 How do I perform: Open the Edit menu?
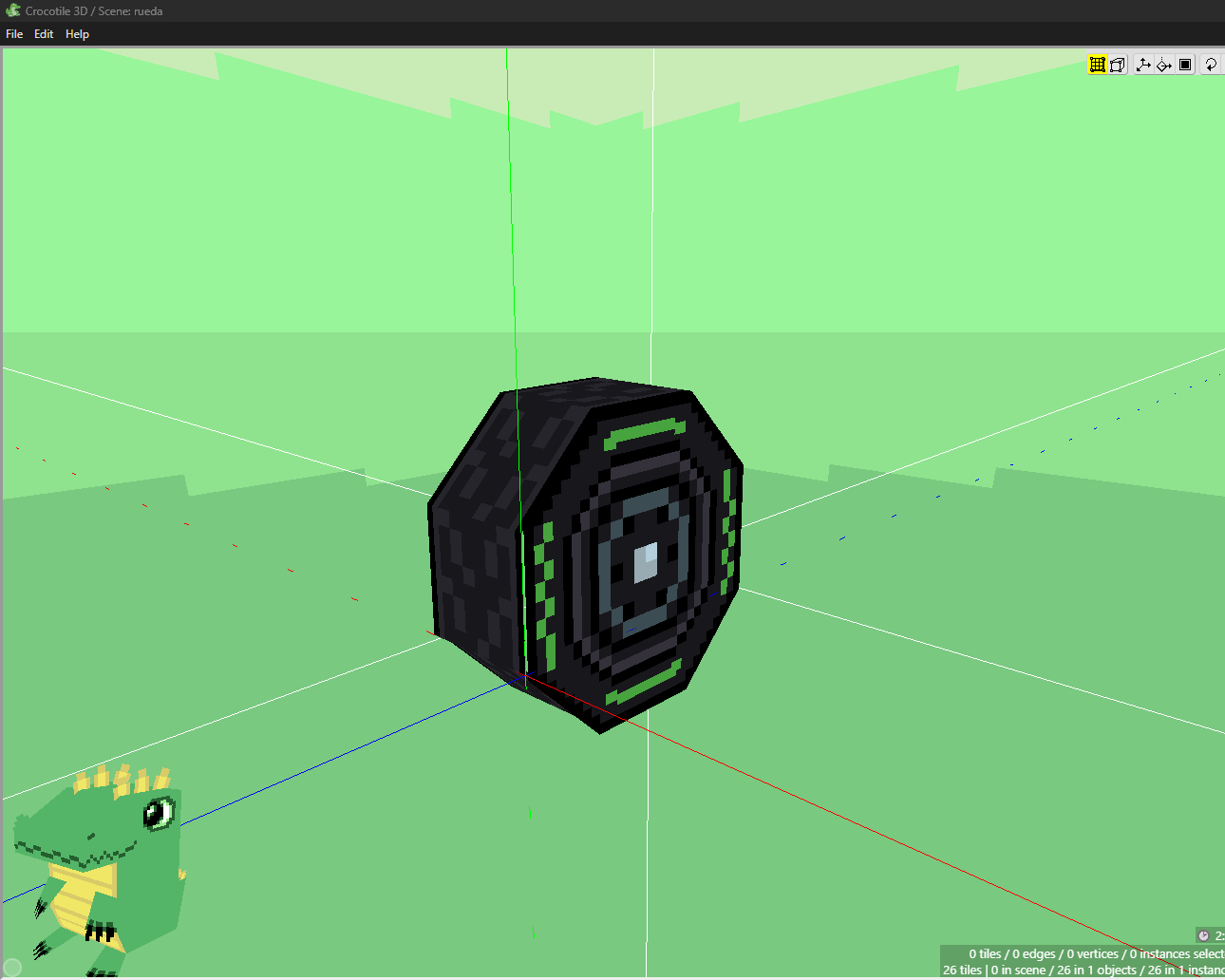coord(44,34)
